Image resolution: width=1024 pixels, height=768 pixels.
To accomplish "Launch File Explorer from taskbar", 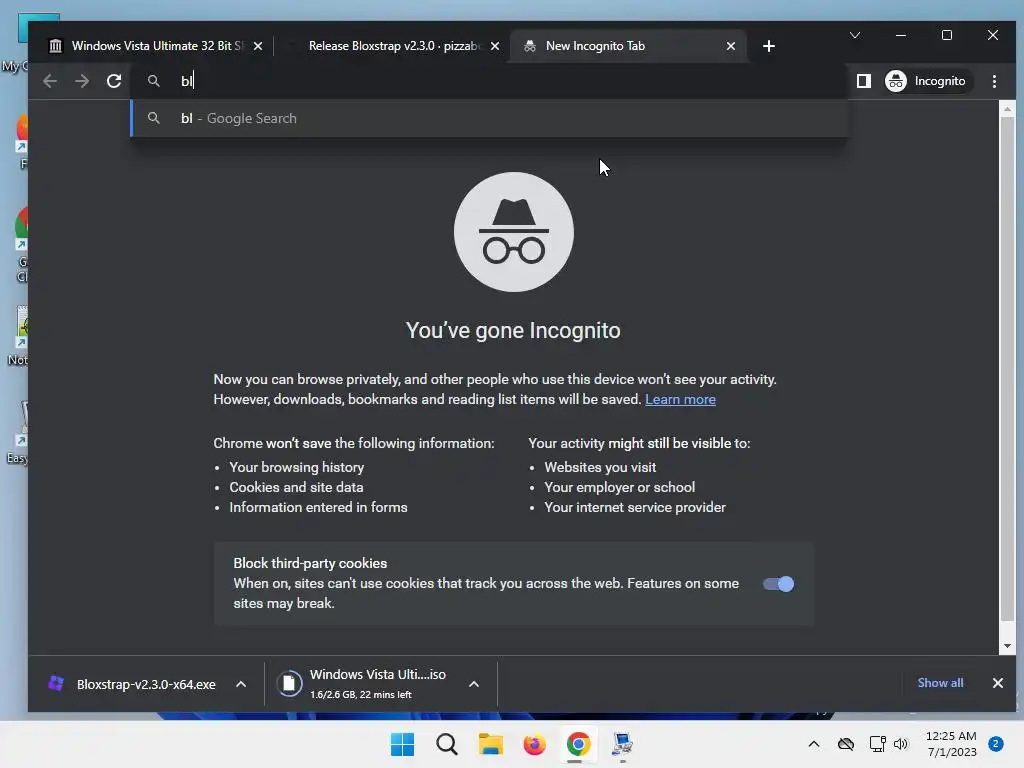I will pyautogui.click(x=490, y=744).
